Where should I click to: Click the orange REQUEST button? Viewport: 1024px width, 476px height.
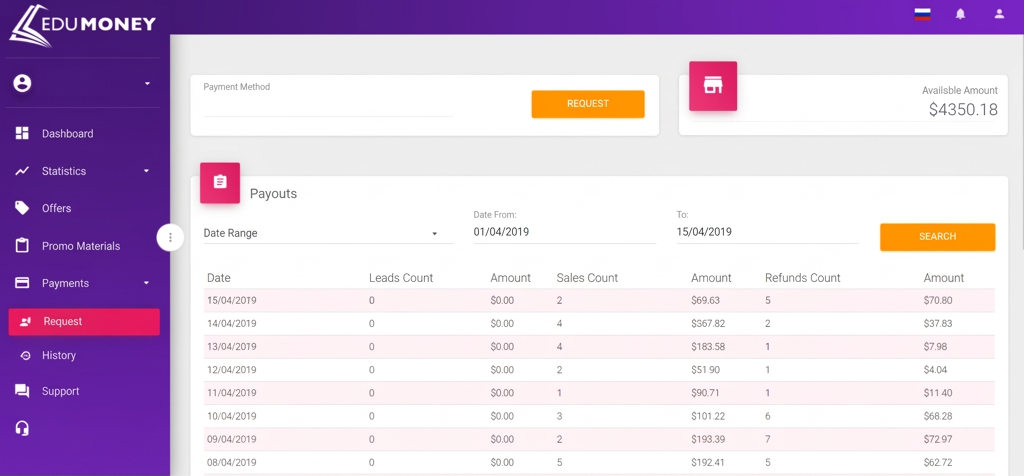(588, 104)
